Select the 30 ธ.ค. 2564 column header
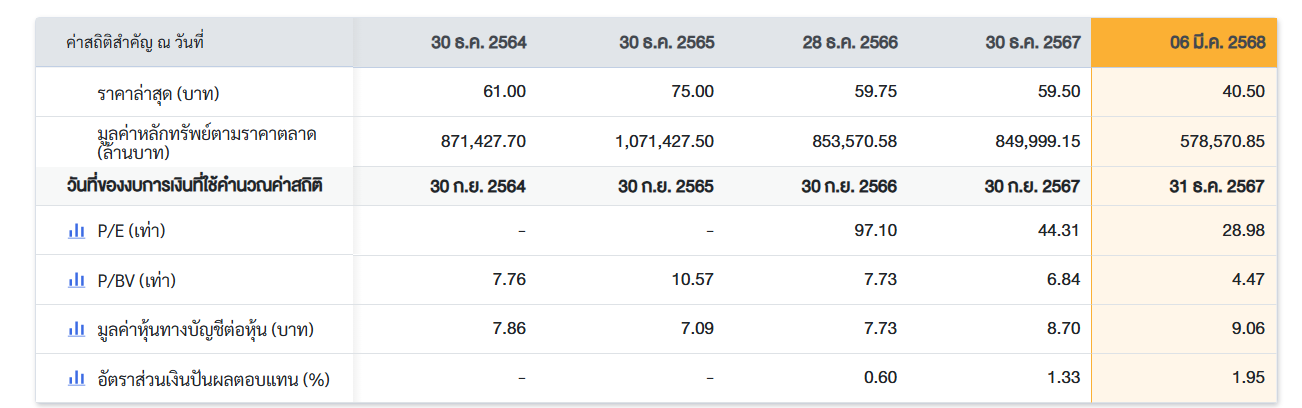The image size is (1302, 408). pos(478,43)
